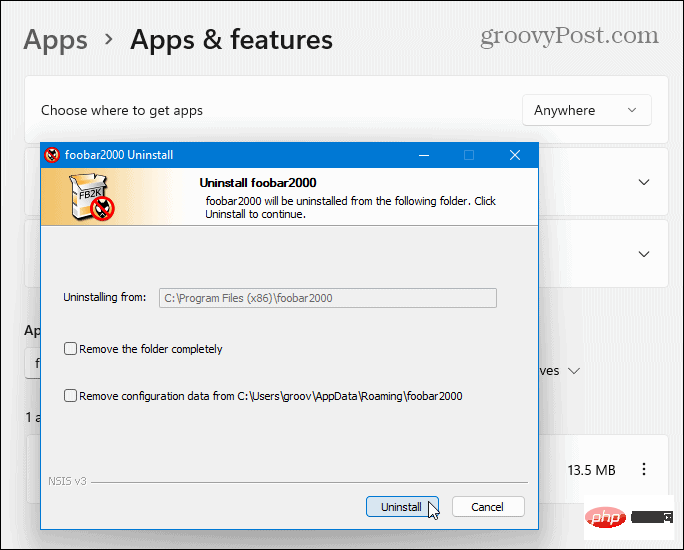Open the three-dot menu beside 13.5 MB
Image resolution: width=684 pixels, height=550 pixels.
click(x=644, y=469)
